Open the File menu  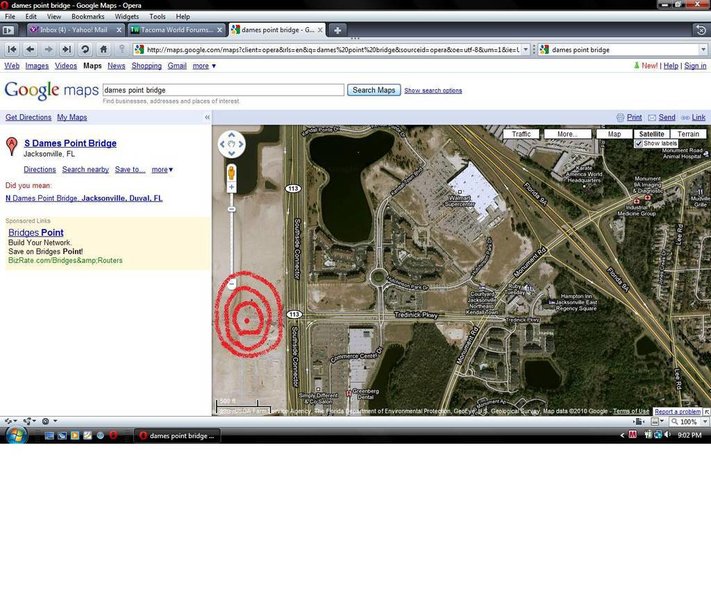pos(10,16)
